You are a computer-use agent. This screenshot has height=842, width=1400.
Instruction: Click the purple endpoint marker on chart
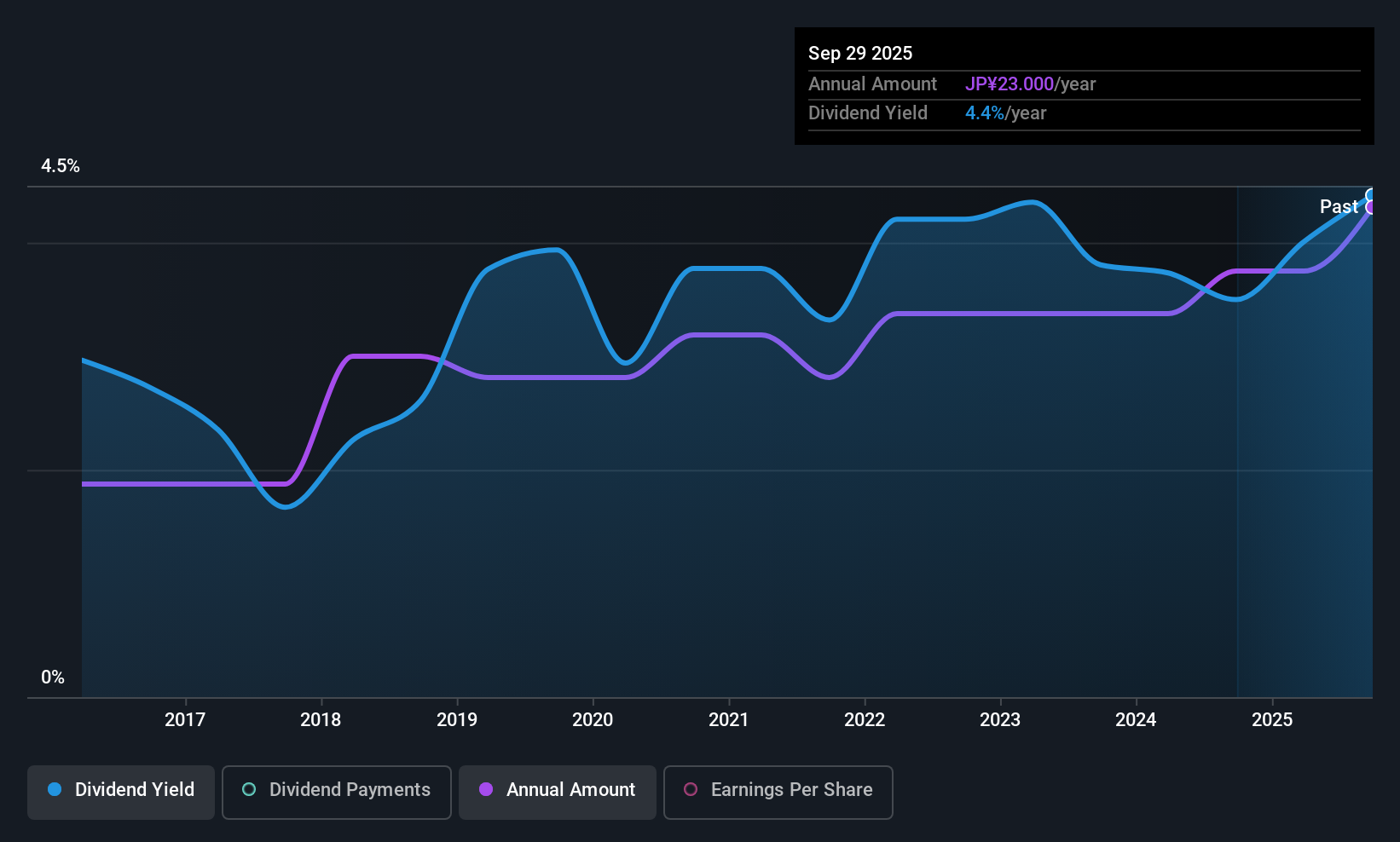point(1371,208)
